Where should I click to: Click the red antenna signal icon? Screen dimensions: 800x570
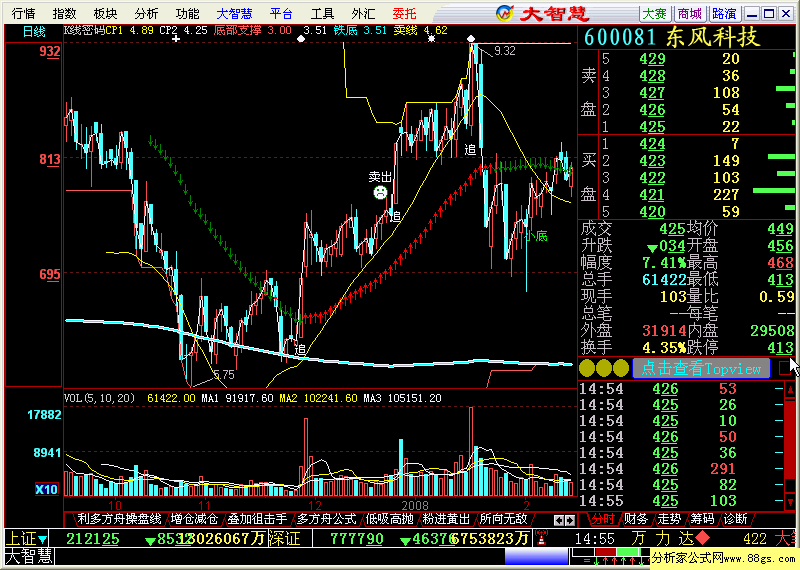541,538
